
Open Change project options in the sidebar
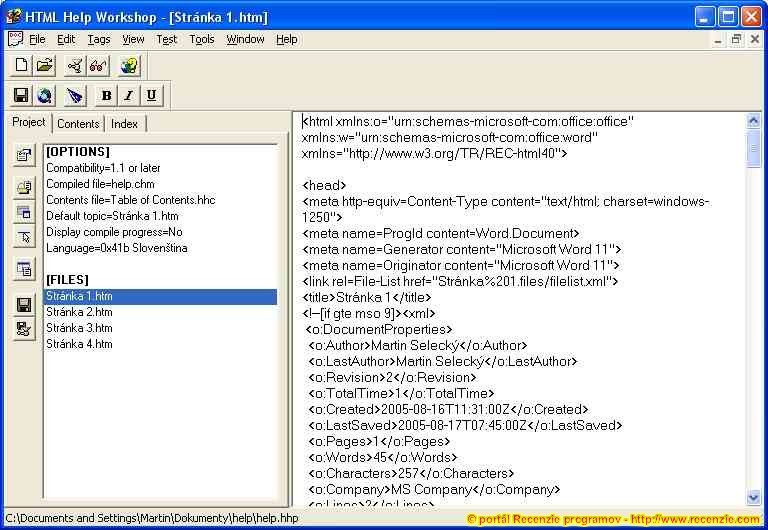pyautogui.click(x=24, y=155)
